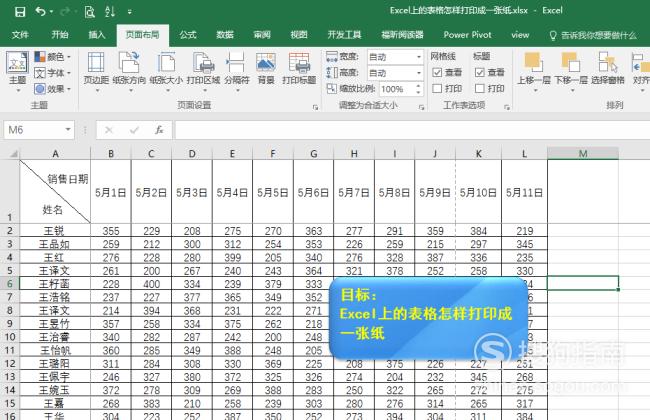Click the Name Box showing M6
The width and height of the screenshot is (650, 420).
click(33, 130)
